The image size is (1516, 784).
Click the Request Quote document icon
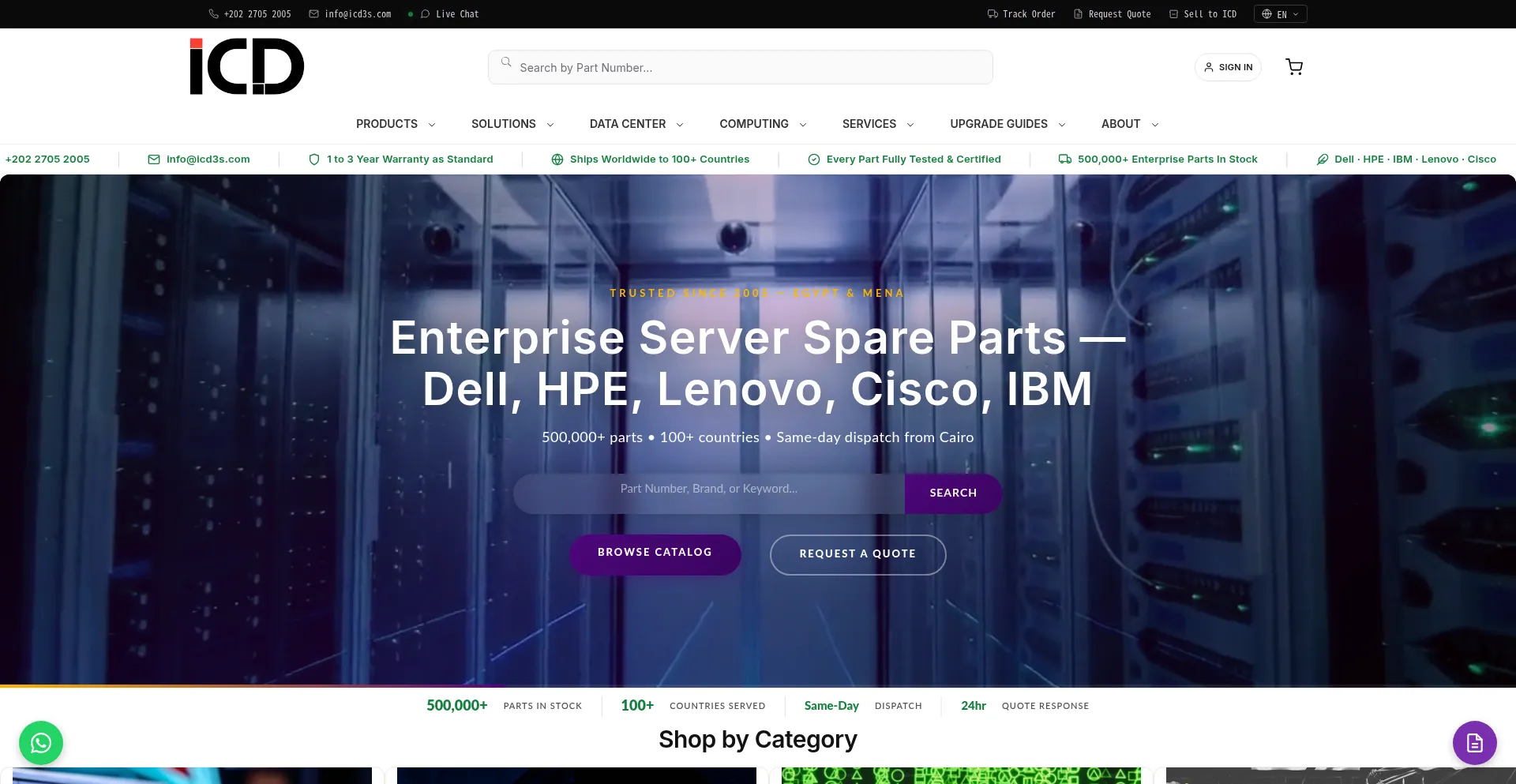coord(1078,14)
